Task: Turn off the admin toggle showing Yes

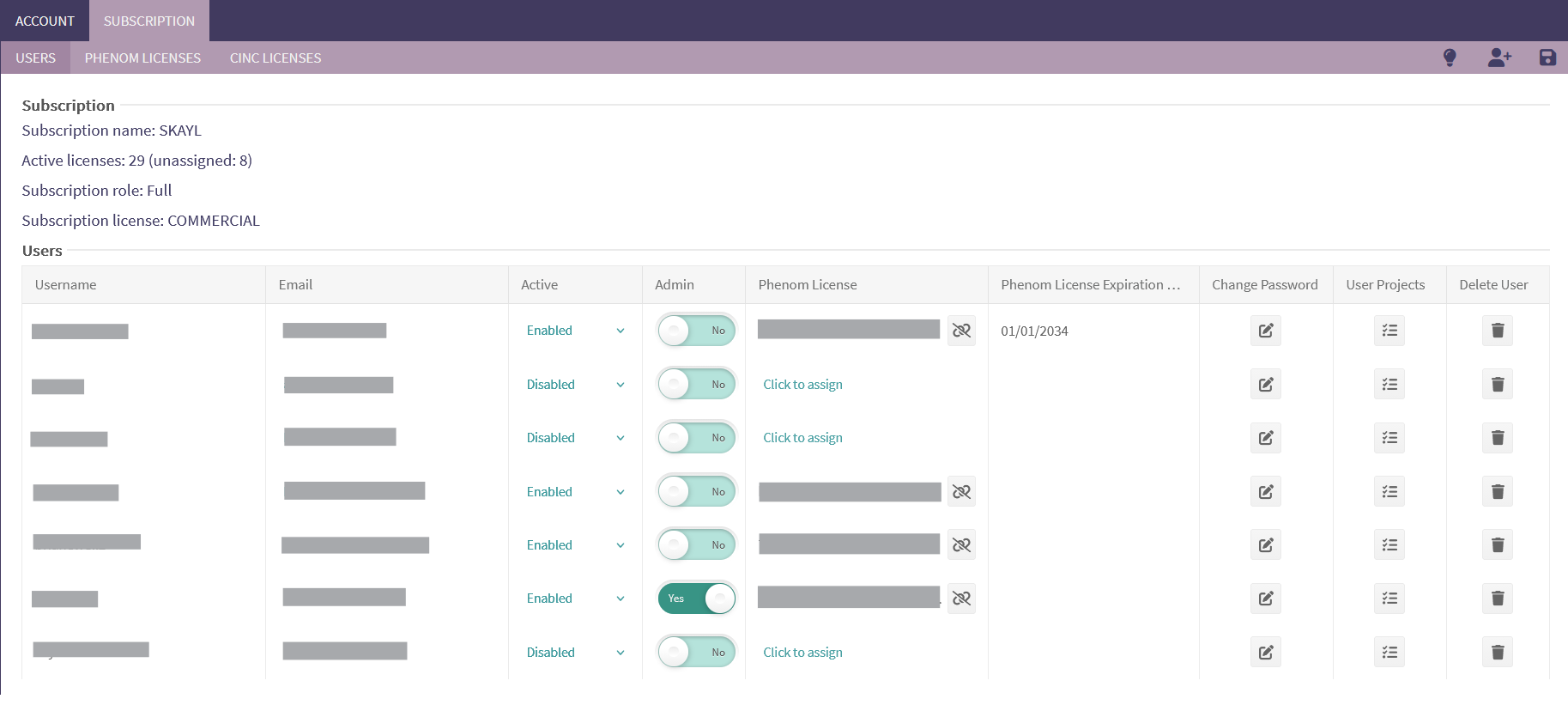Action: coord(697,599)
